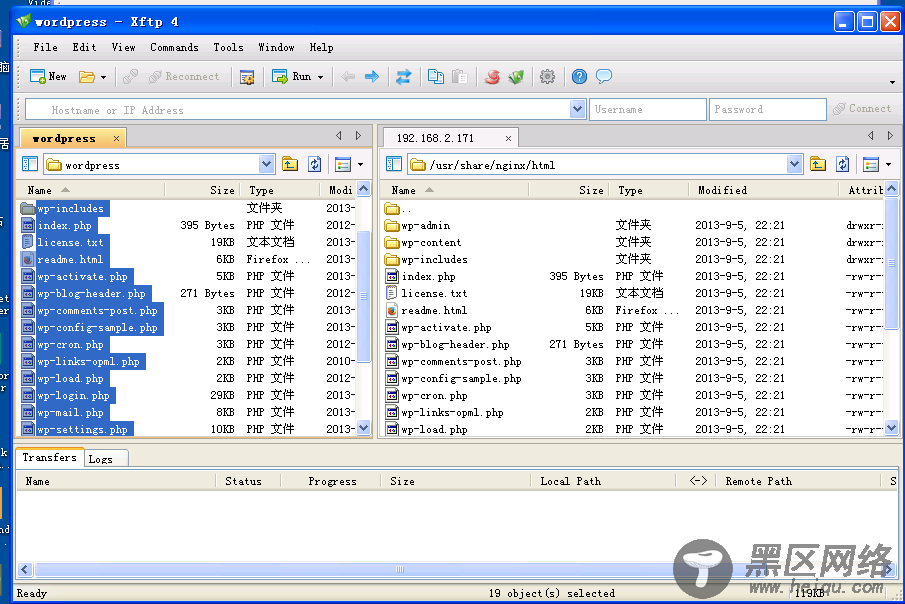Click the Reconnect toolbar button
This screenshot has height=604, width=905.
coord(184,76)
